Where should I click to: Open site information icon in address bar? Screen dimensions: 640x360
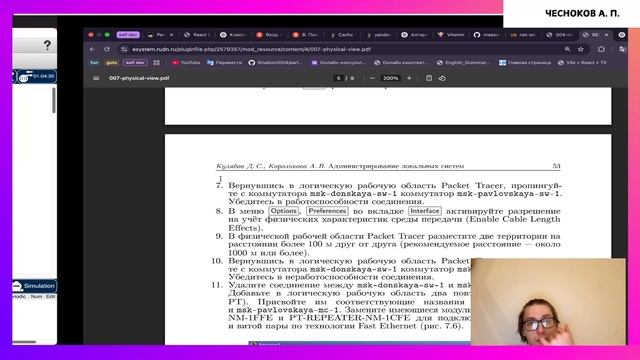124,49
